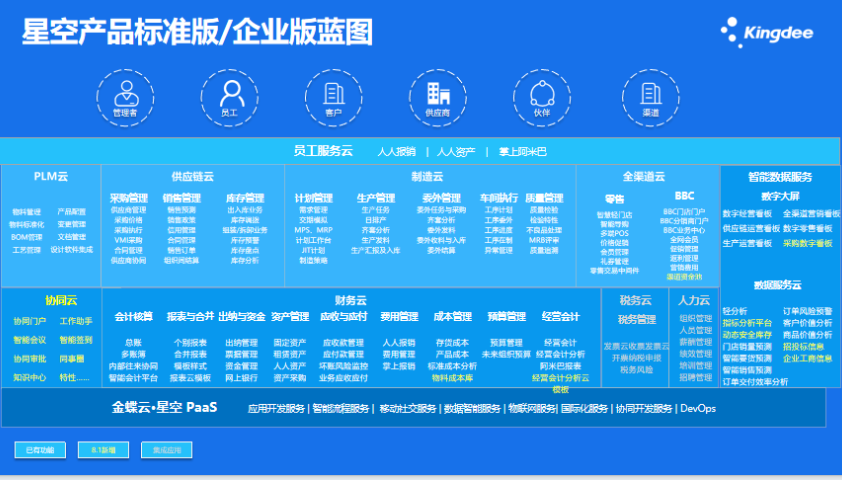Image resolution: width=842 pixels, height=480 pixels.
Task: Select the 渠道 role icon
Action: (651, 98)
